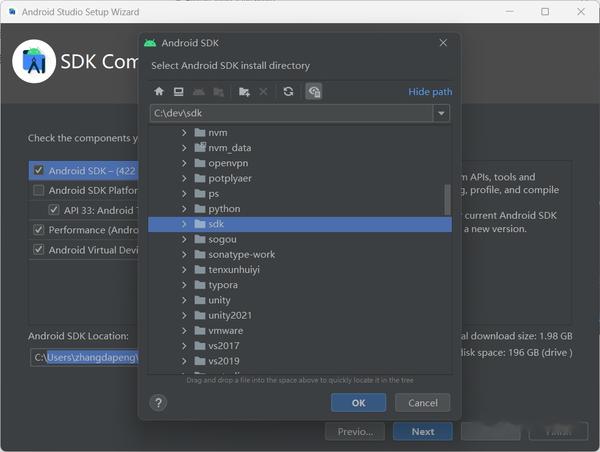Toggle the API 33 Android checkbox

click(x=54, y=210)
